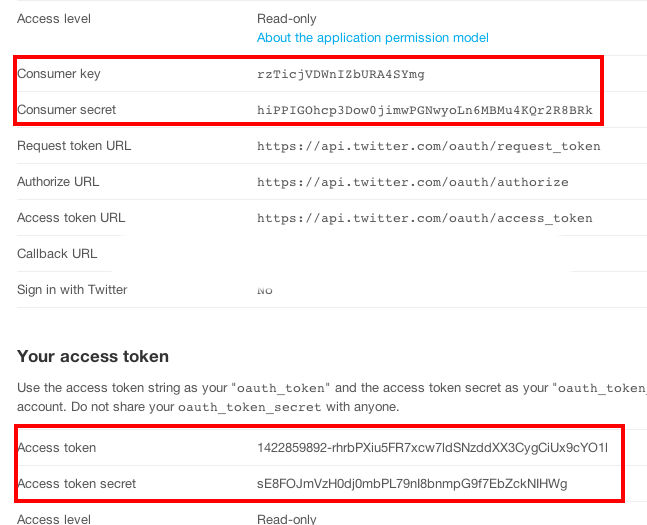The image size is (647, 525).
Task: Click the top Read-only access level value
Action: pos(287,18)
